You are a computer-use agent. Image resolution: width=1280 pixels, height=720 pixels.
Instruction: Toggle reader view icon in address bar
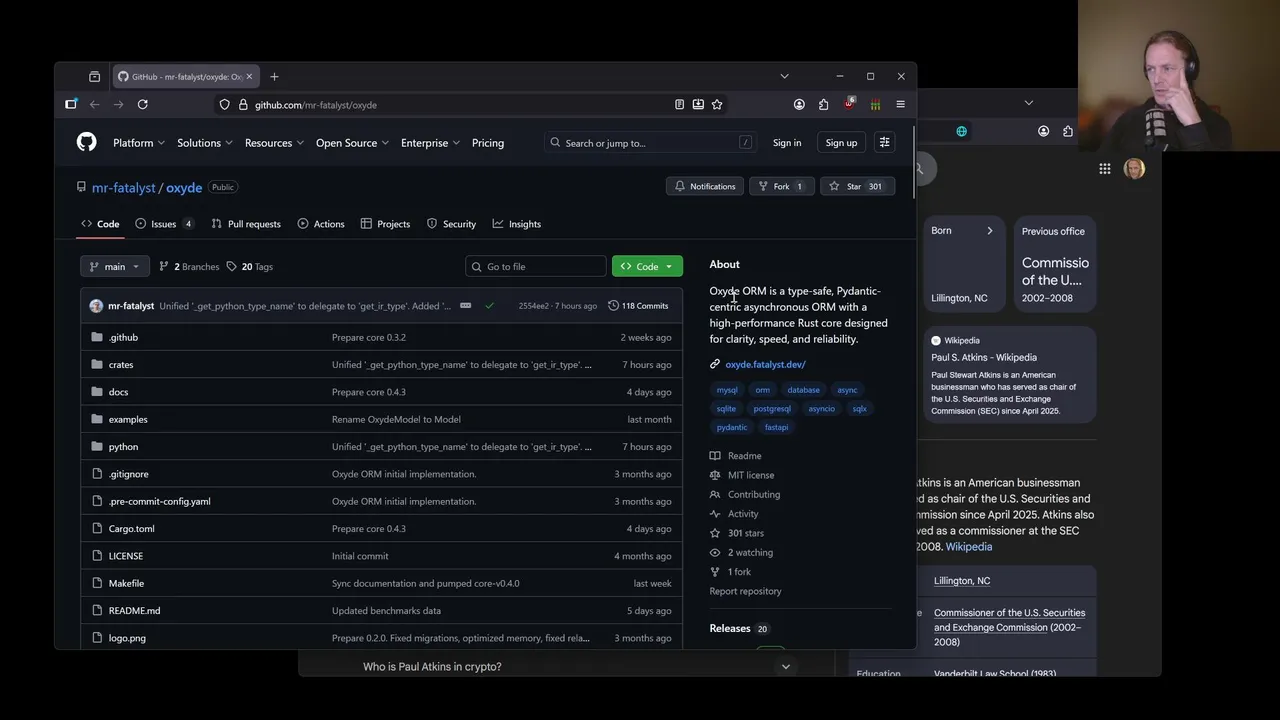click(679, 104)
